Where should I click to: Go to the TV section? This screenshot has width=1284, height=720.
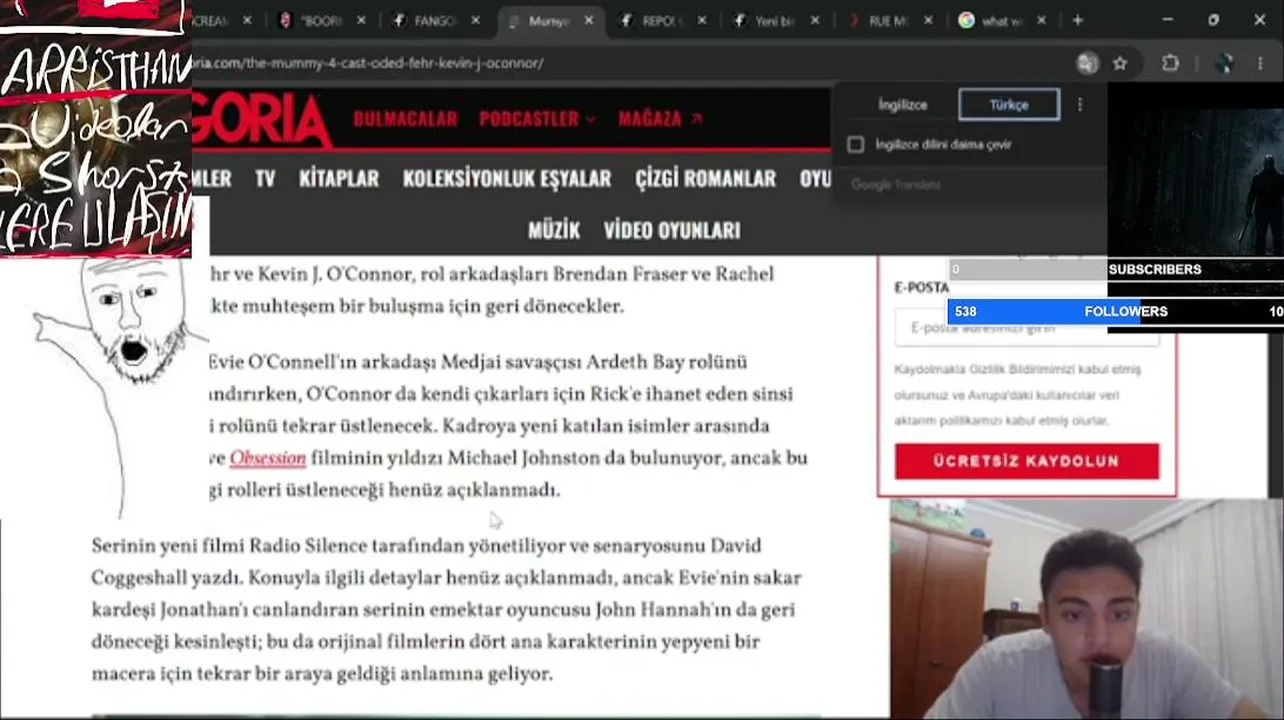(x=265, y=179)
